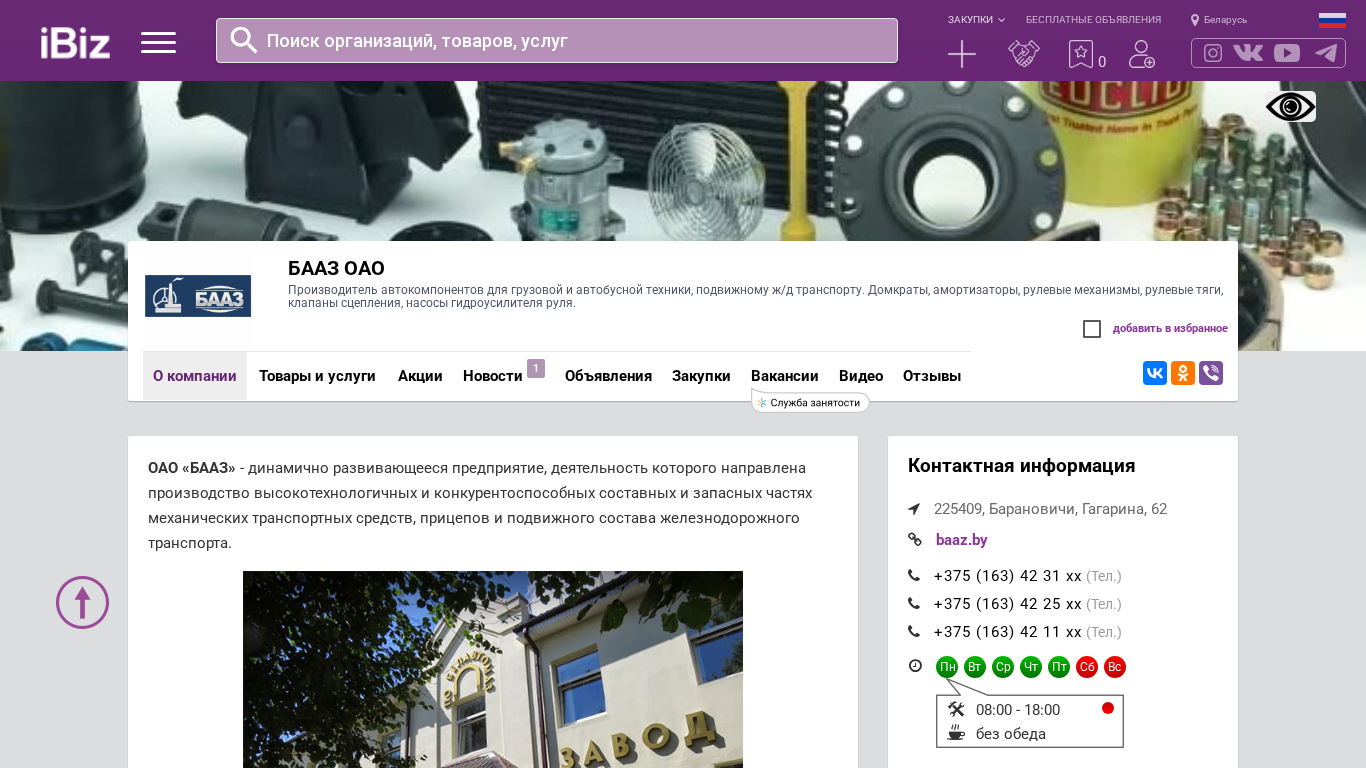Click the scroll-to-top arrow icon
This screenshot has height=768, width=1366.
pos(82,602)
